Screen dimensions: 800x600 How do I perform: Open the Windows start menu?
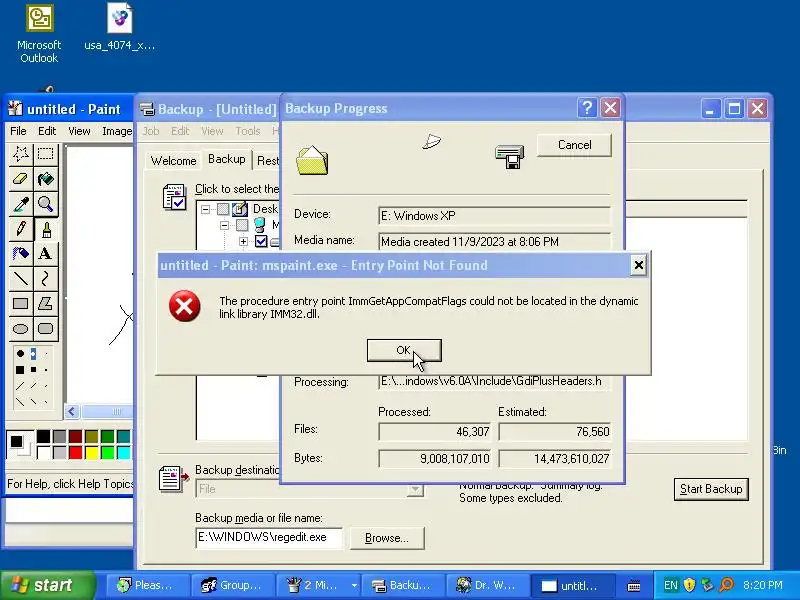(48, 585)
